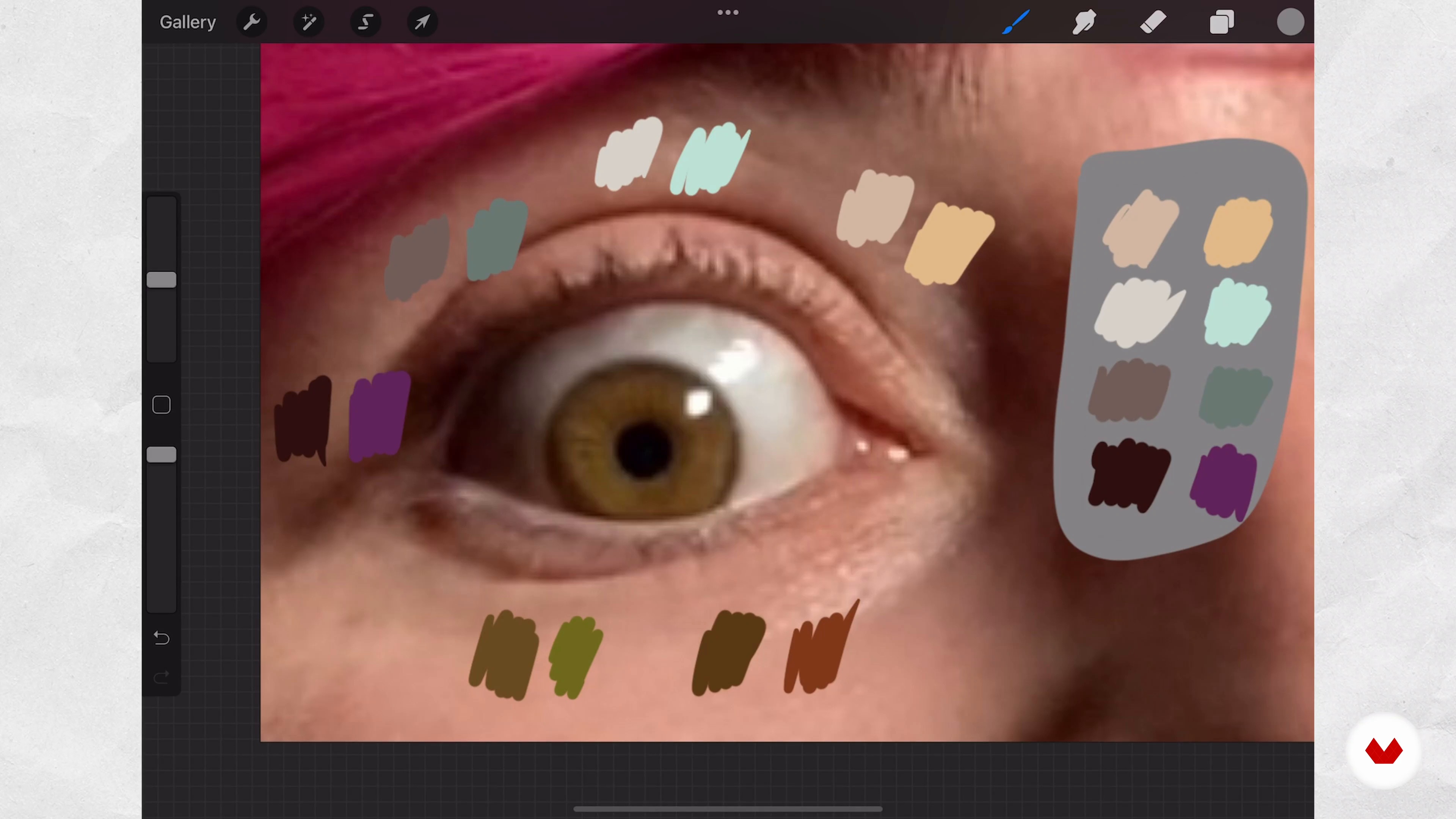This screenshot has width=1456, height=819.
Task: Open the Adjustments magic wand menu
Action: tap(309, 22)
